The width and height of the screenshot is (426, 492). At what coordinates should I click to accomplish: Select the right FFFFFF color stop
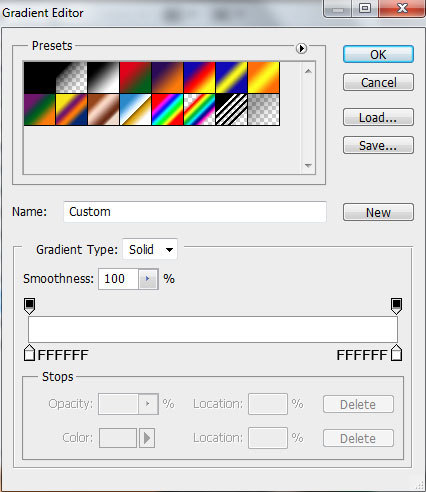[397, 353]
